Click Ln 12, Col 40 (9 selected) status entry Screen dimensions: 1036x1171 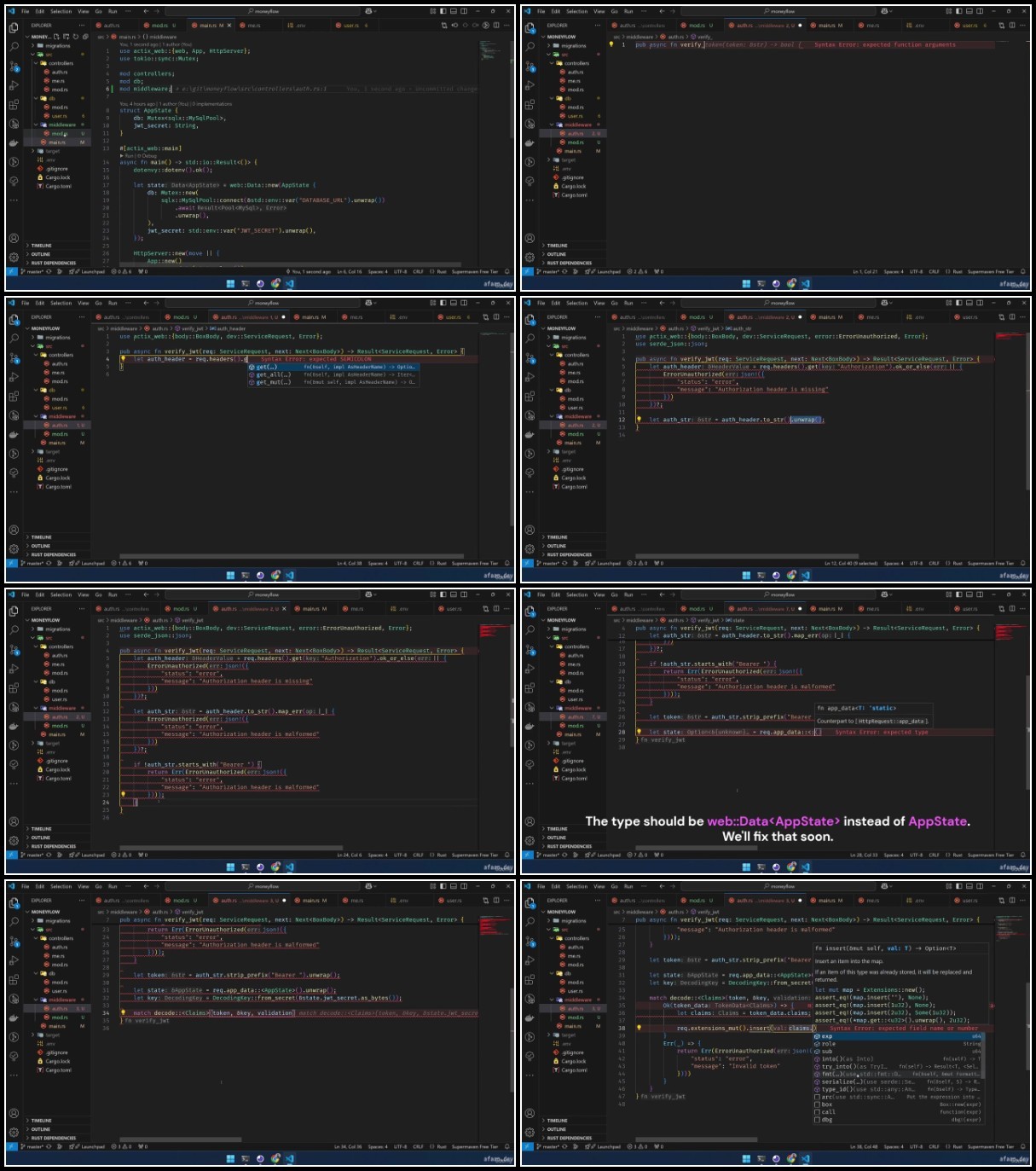[x=850, y=563]
